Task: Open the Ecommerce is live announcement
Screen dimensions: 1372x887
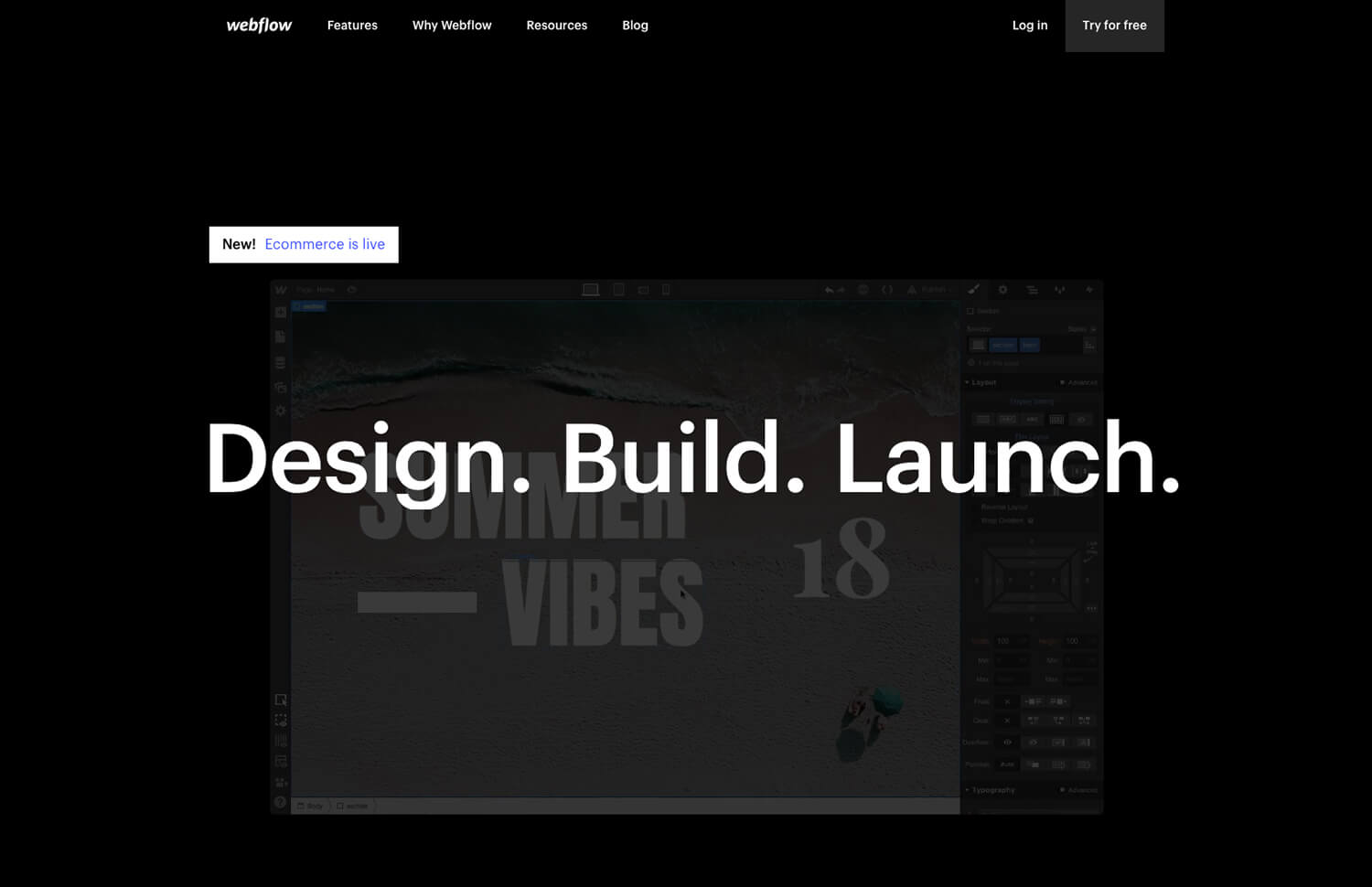Action: click(x=325, y=244)
